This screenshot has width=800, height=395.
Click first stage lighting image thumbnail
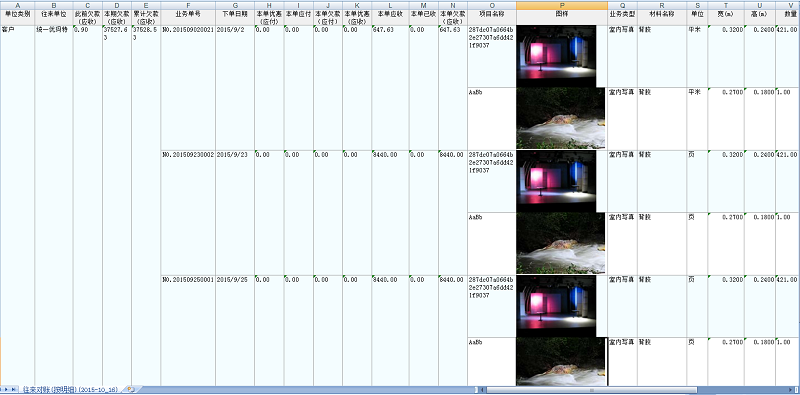pyautogui.click(x=556, y=56)
